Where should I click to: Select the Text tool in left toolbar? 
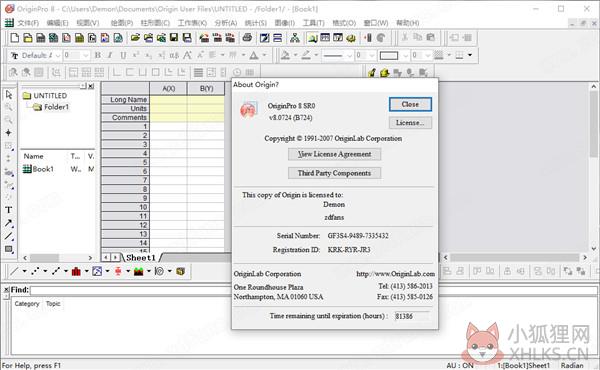(8, 210)
